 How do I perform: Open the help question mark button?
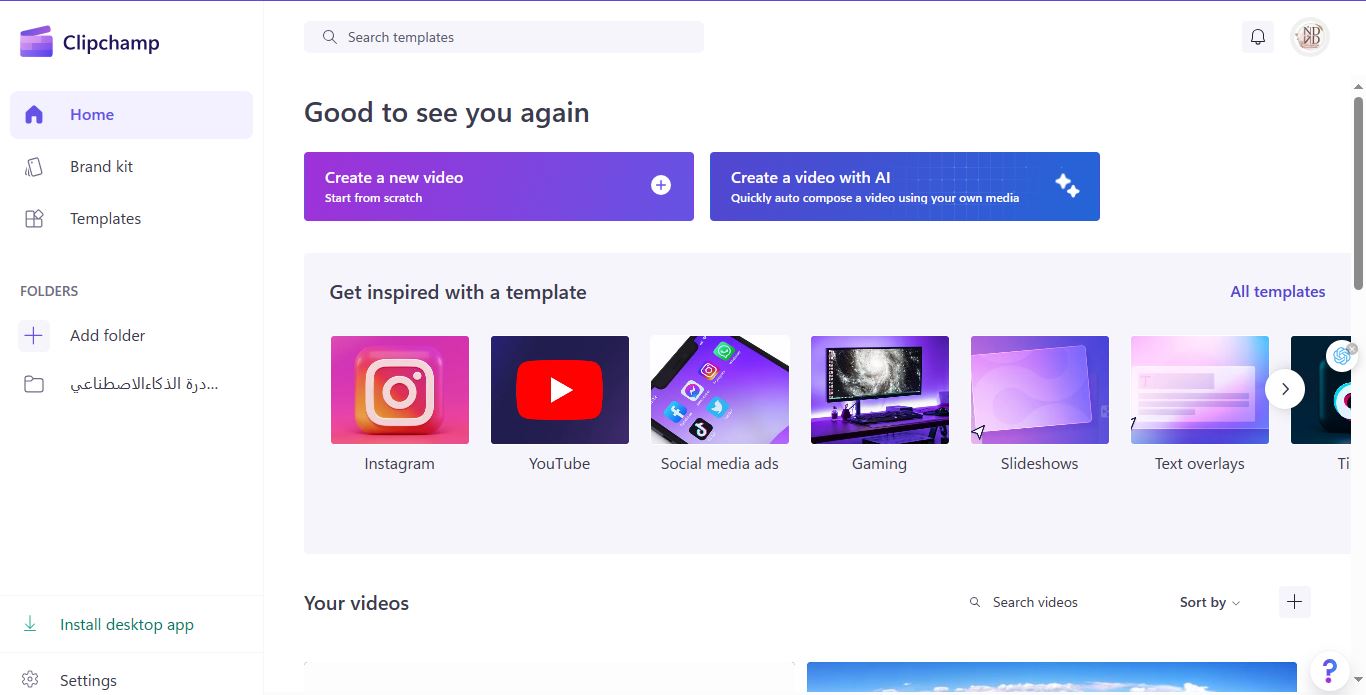(1329, 671)
